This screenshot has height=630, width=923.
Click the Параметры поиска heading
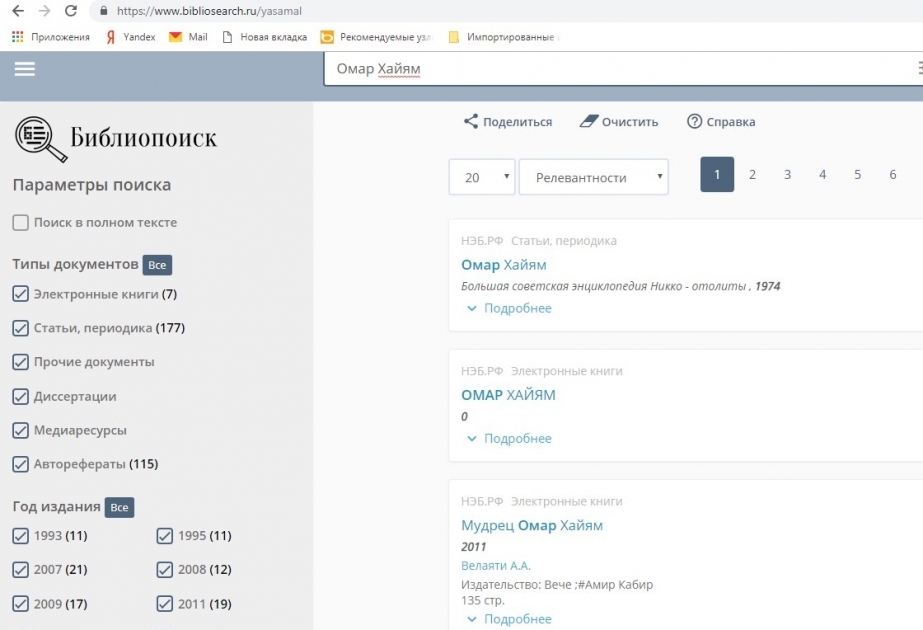[x=92, y=185]
